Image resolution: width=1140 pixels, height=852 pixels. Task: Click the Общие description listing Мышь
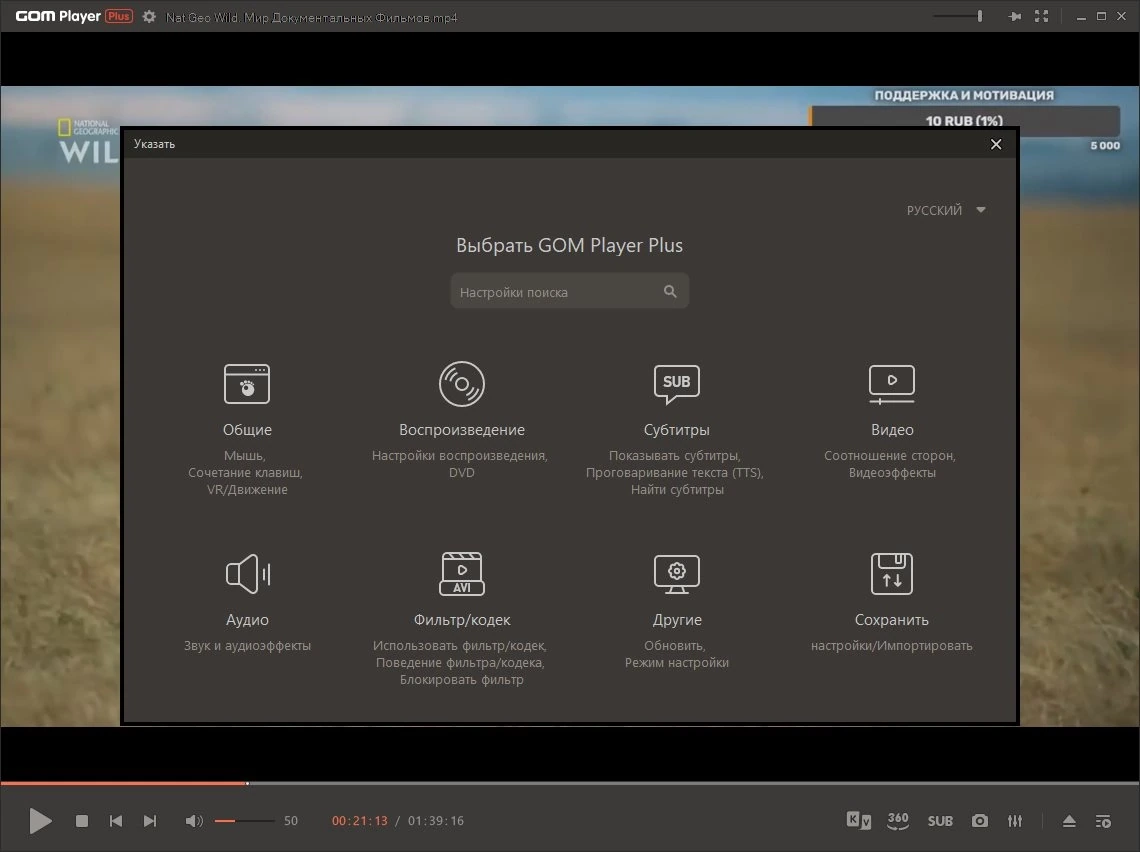click(x=246, y=473)
